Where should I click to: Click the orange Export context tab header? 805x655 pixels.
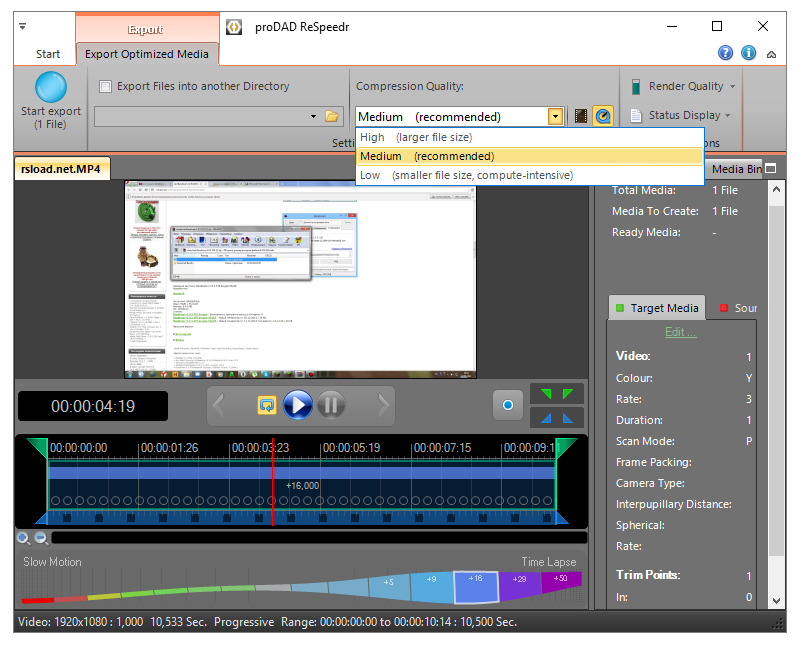pyautogui.click(x=146, y=29)
